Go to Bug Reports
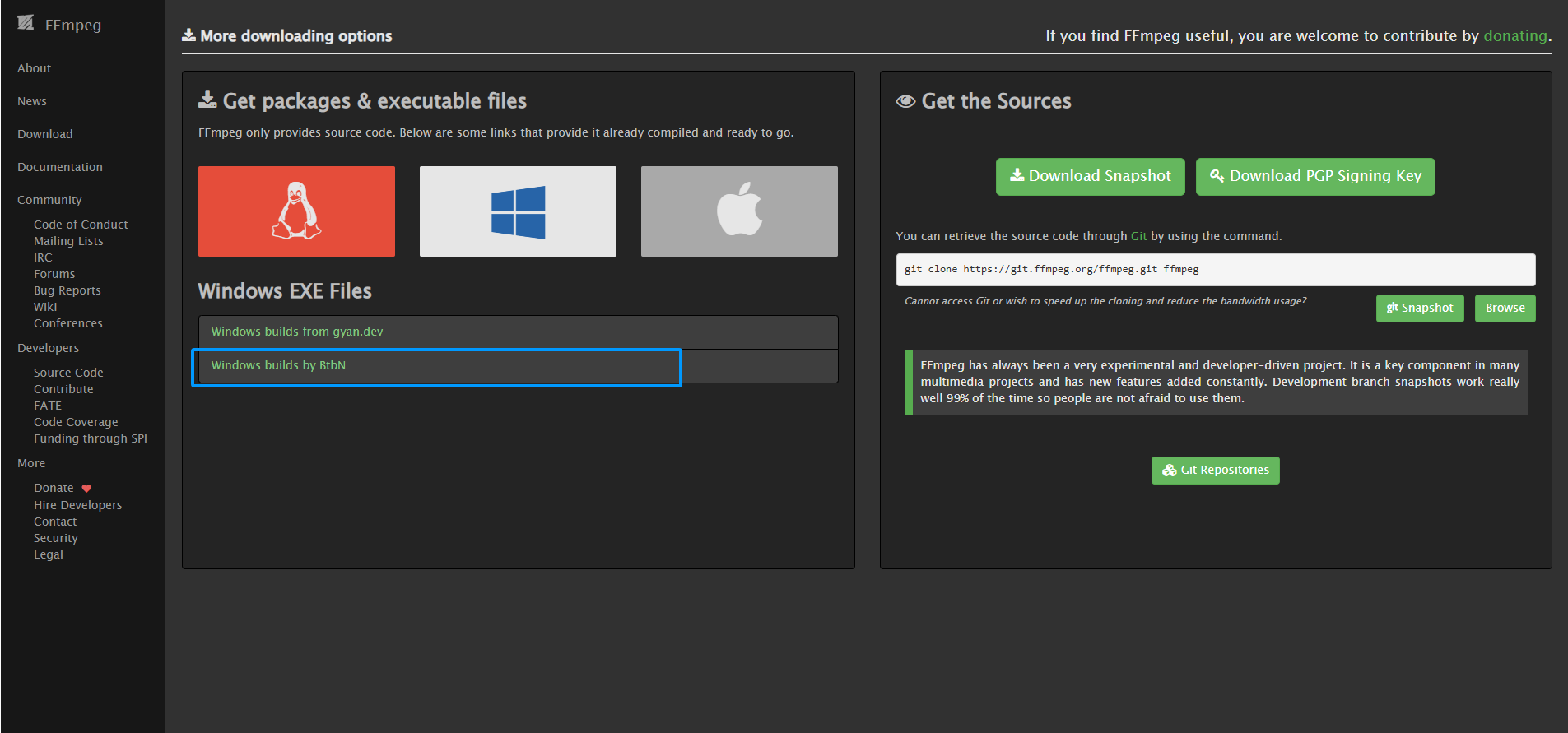Viewport: 1568px width, 733px height. [67, 290]
